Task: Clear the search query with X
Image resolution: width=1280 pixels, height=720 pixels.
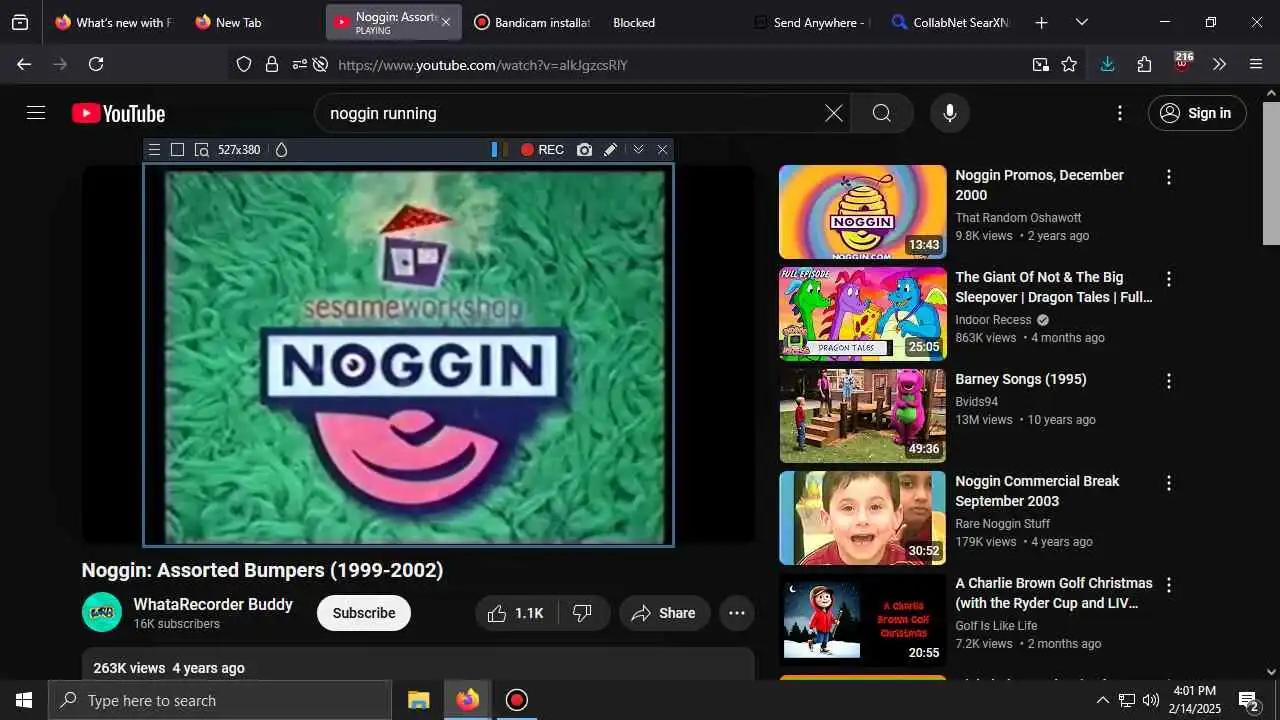Action: coord(834,113)
